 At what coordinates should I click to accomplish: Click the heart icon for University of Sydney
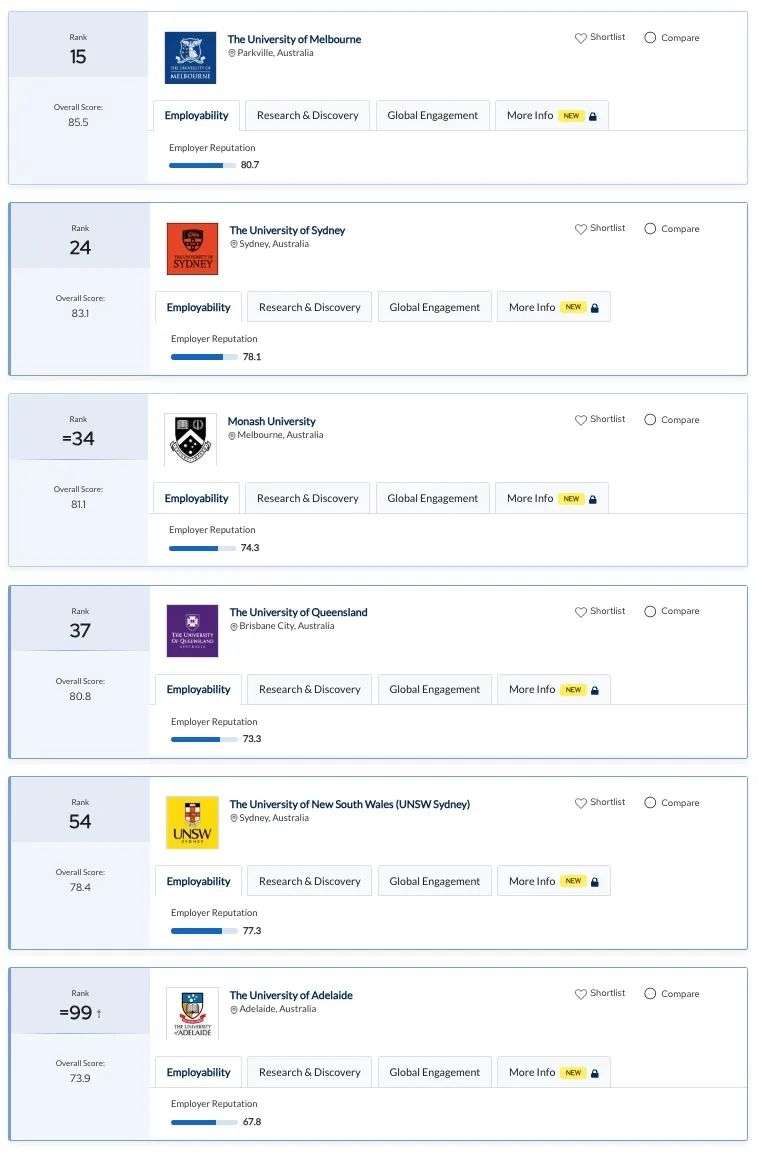click(580, 229)
